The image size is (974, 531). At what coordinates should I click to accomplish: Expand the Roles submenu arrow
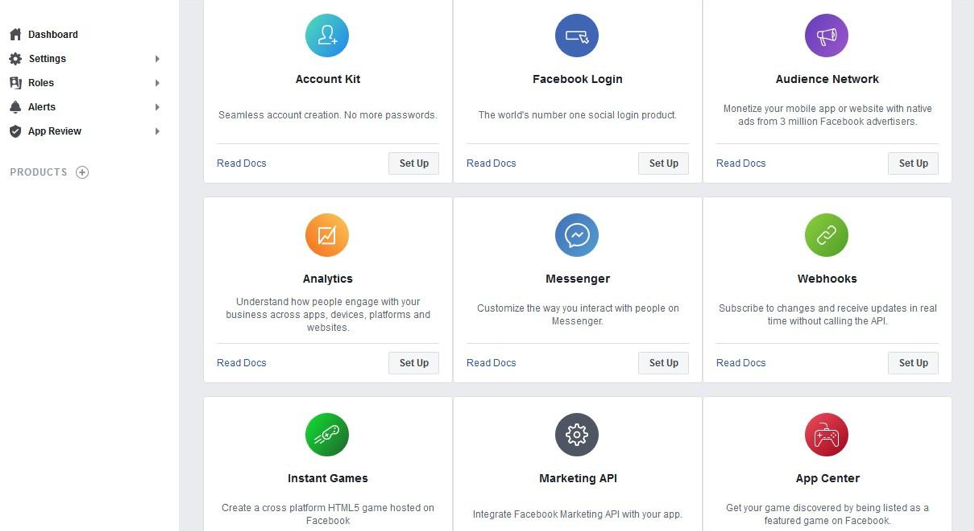(157, 83)
